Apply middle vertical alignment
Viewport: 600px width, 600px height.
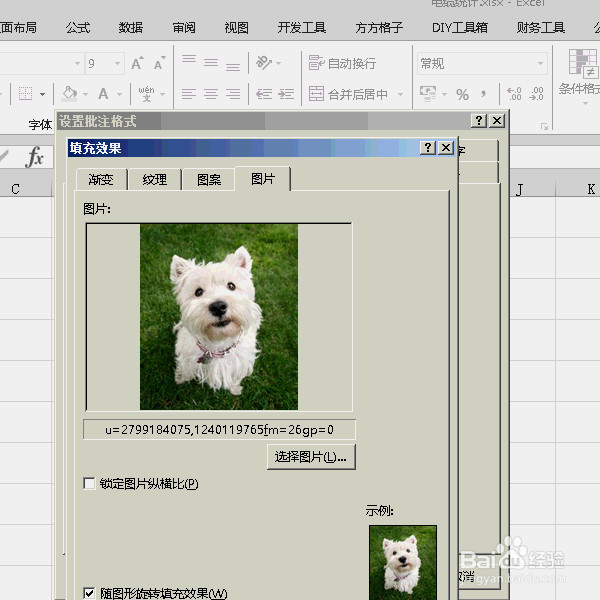coord(211,62)
